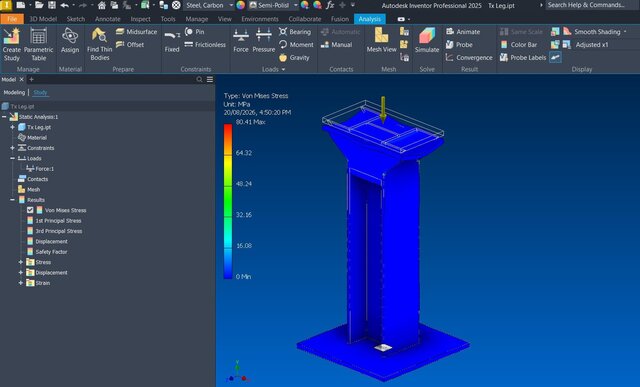Open Mesh View
This screenshot has width=640, height=387.
pos(381,41)
